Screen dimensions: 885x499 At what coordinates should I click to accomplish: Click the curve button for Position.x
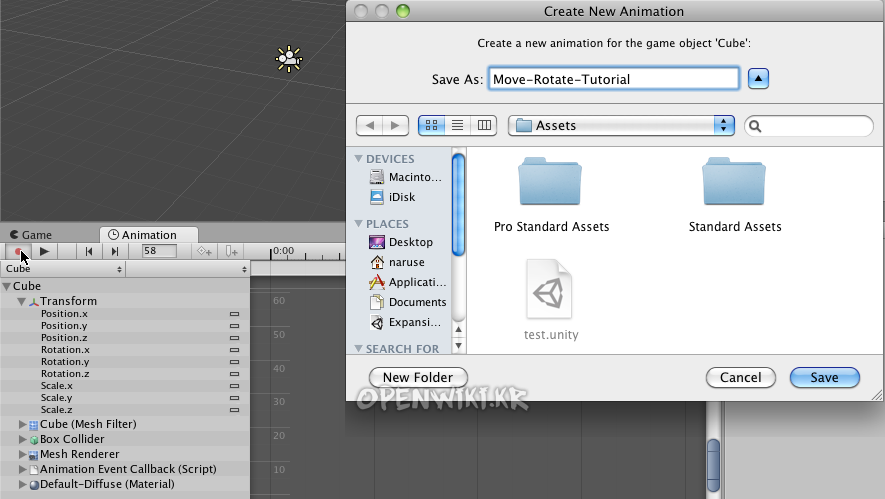click(x=234, y=314)
